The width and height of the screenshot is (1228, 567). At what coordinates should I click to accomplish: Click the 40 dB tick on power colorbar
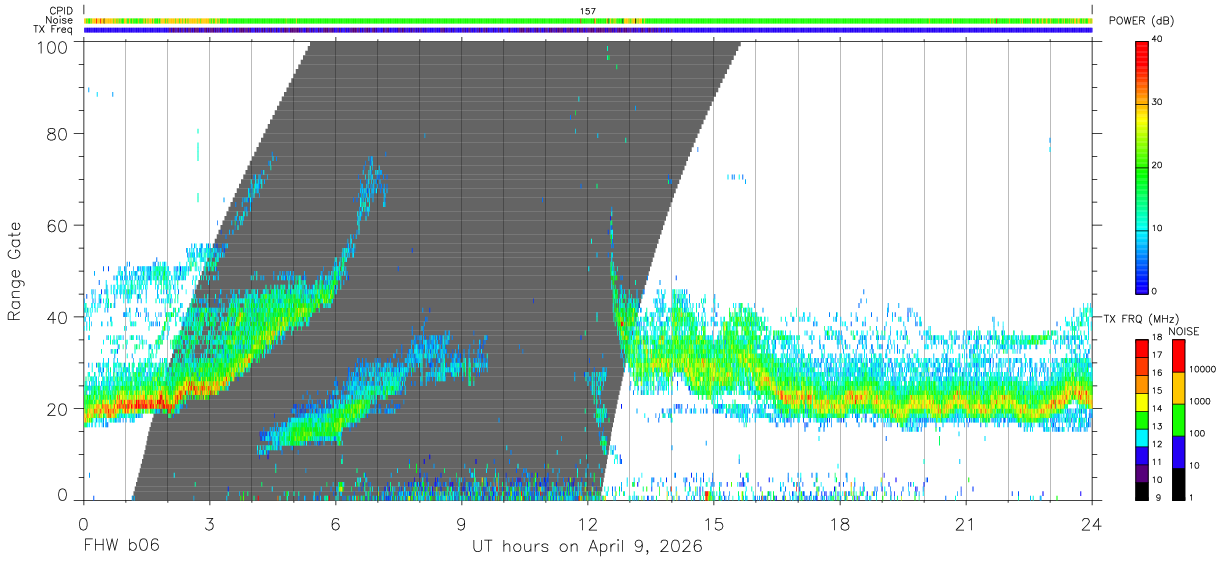point(1159,39)
